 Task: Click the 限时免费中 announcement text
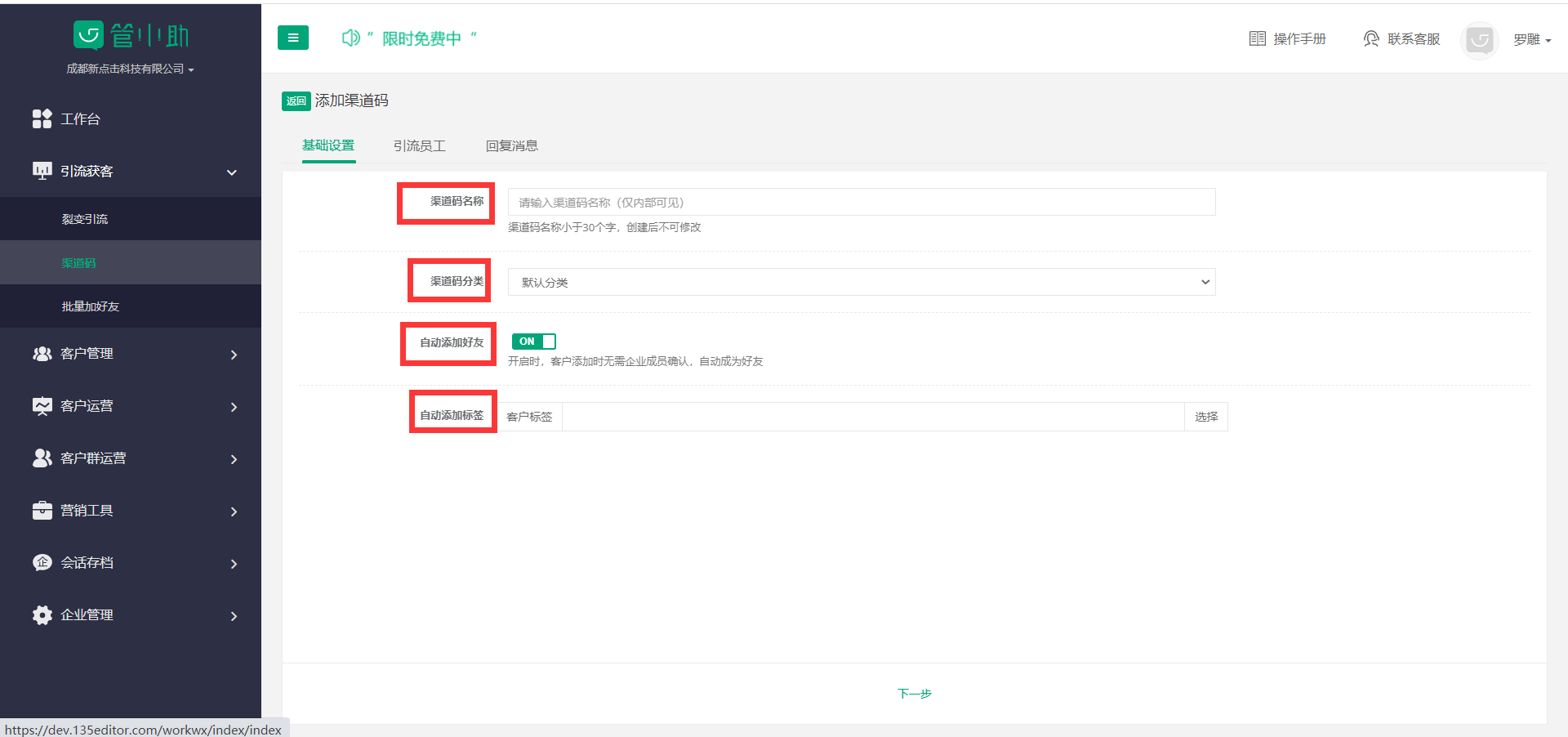(421, 38)
